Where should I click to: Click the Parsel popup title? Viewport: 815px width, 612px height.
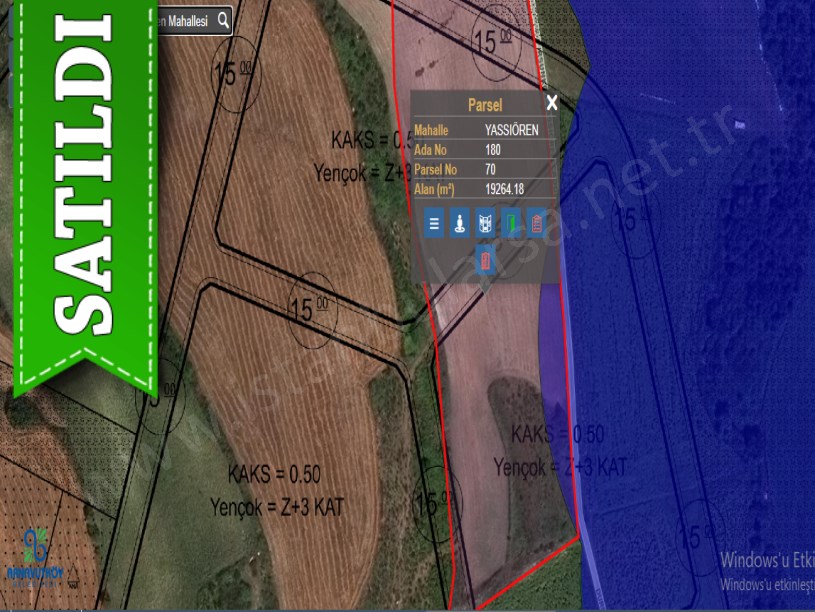(485, 104)
